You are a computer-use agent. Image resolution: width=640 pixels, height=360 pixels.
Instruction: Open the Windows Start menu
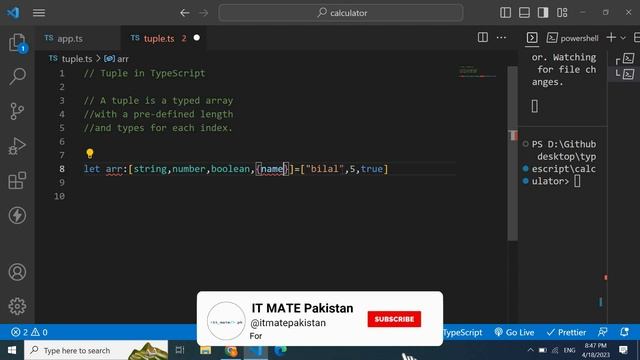12,350
